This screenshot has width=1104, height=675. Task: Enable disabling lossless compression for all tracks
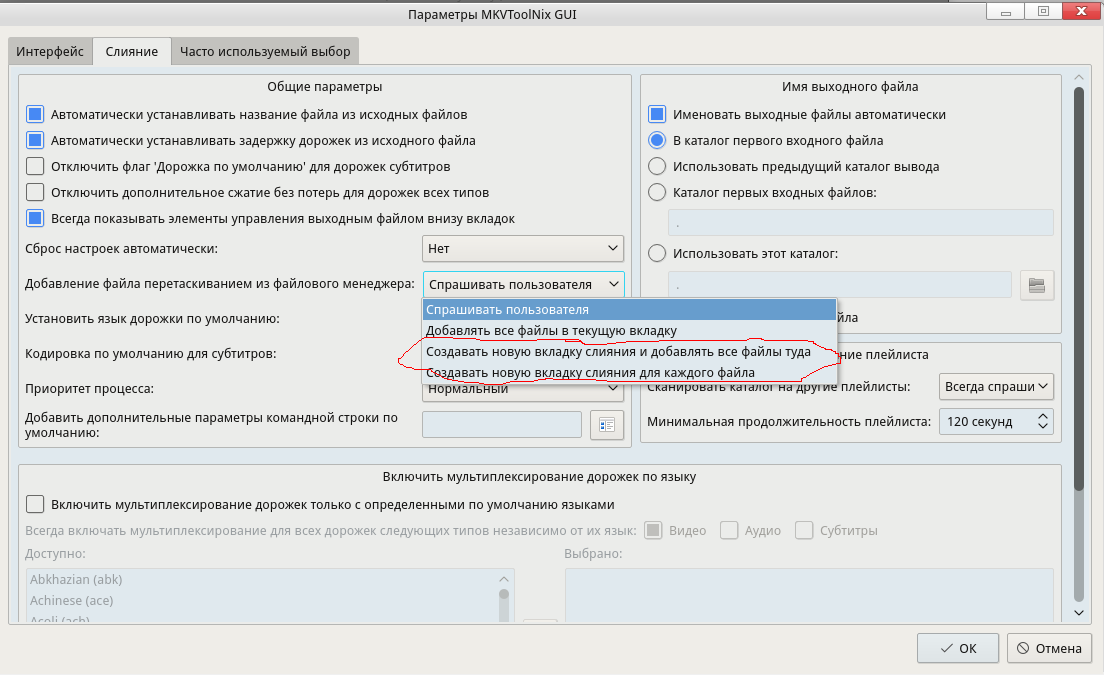click(35, 192)
